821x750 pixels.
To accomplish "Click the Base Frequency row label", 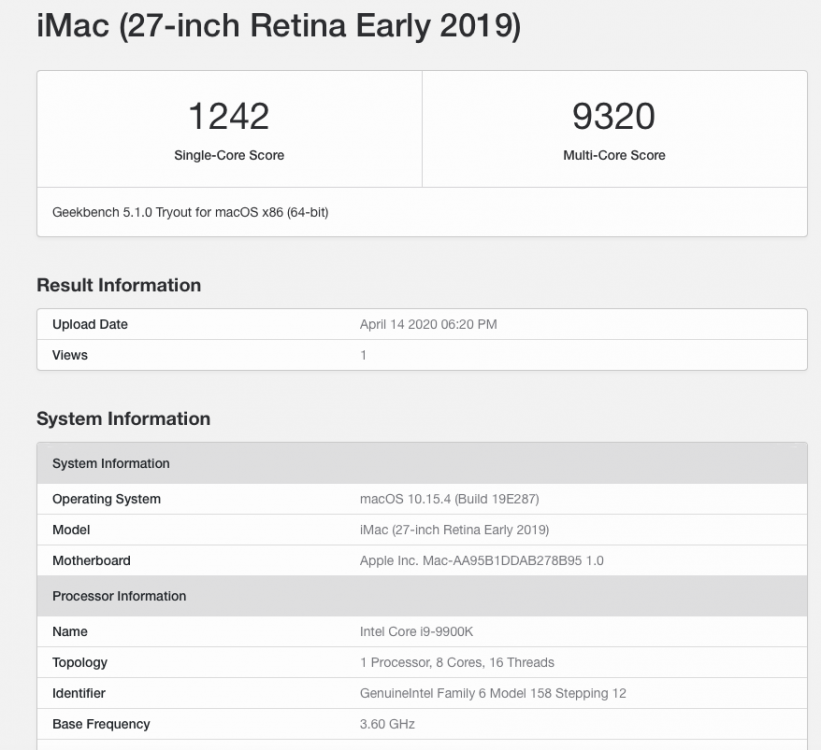I will point(101,724).
